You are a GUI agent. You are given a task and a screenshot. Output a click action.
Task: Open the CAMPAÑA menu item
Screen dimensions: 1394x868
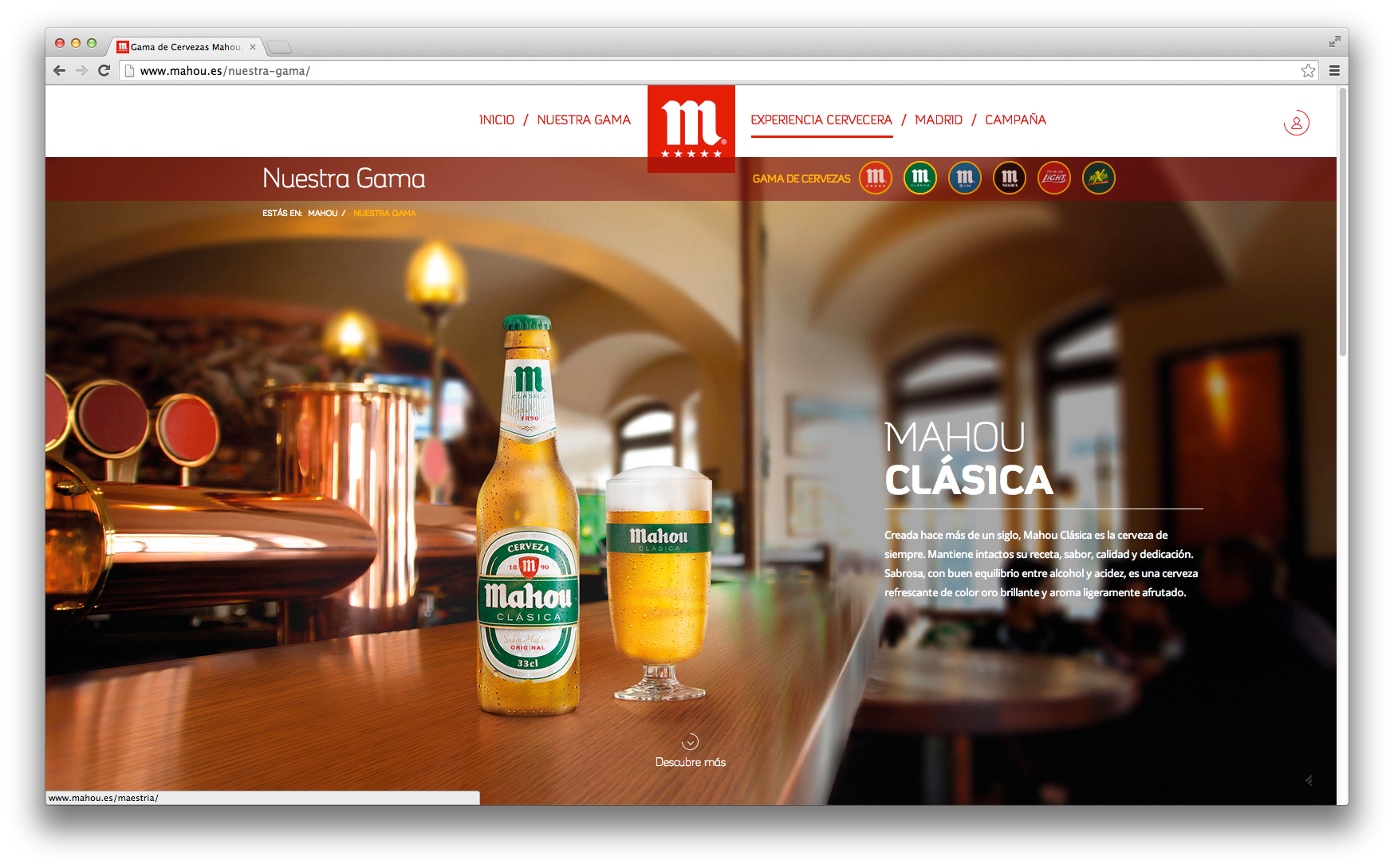pos(1015,120)
